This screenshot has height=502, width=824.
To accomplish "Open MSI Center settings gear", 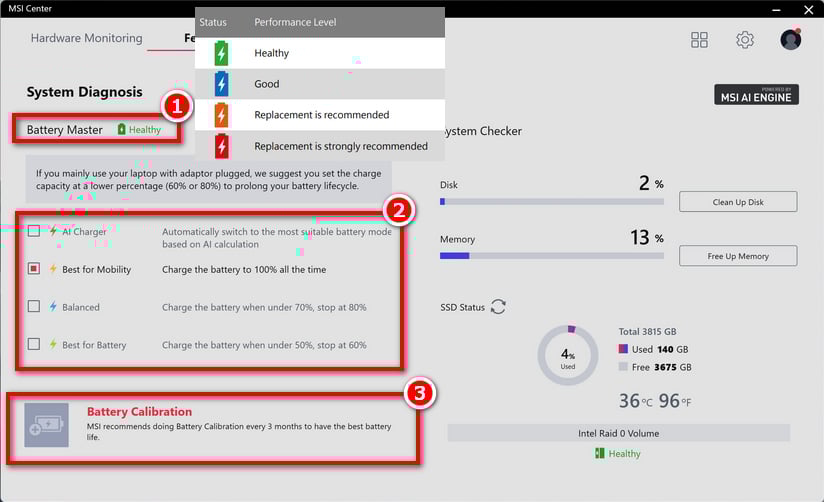I will [x=745, y=40].
